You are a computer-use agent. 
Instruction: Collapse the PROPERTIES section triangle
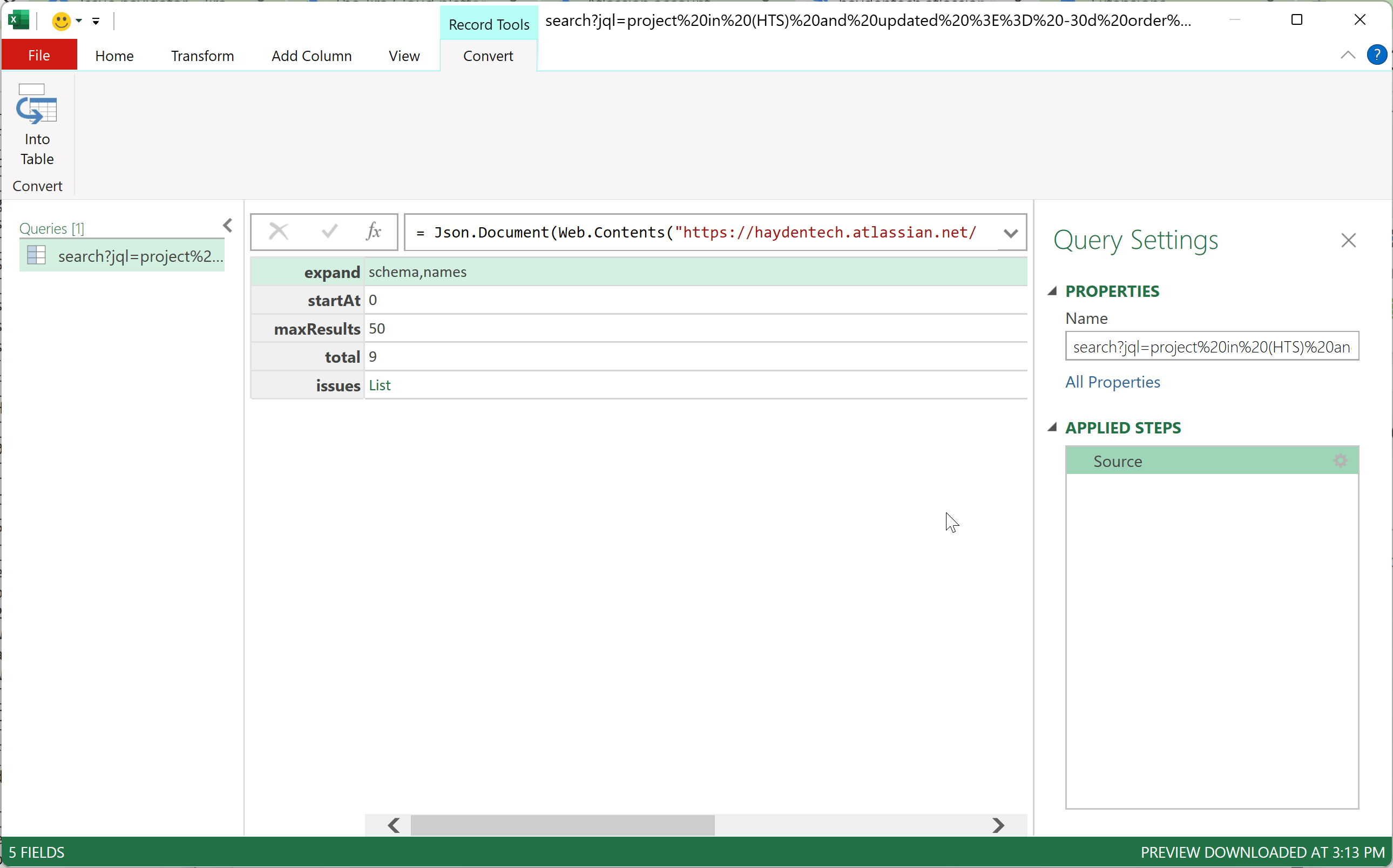[1052, 291]
